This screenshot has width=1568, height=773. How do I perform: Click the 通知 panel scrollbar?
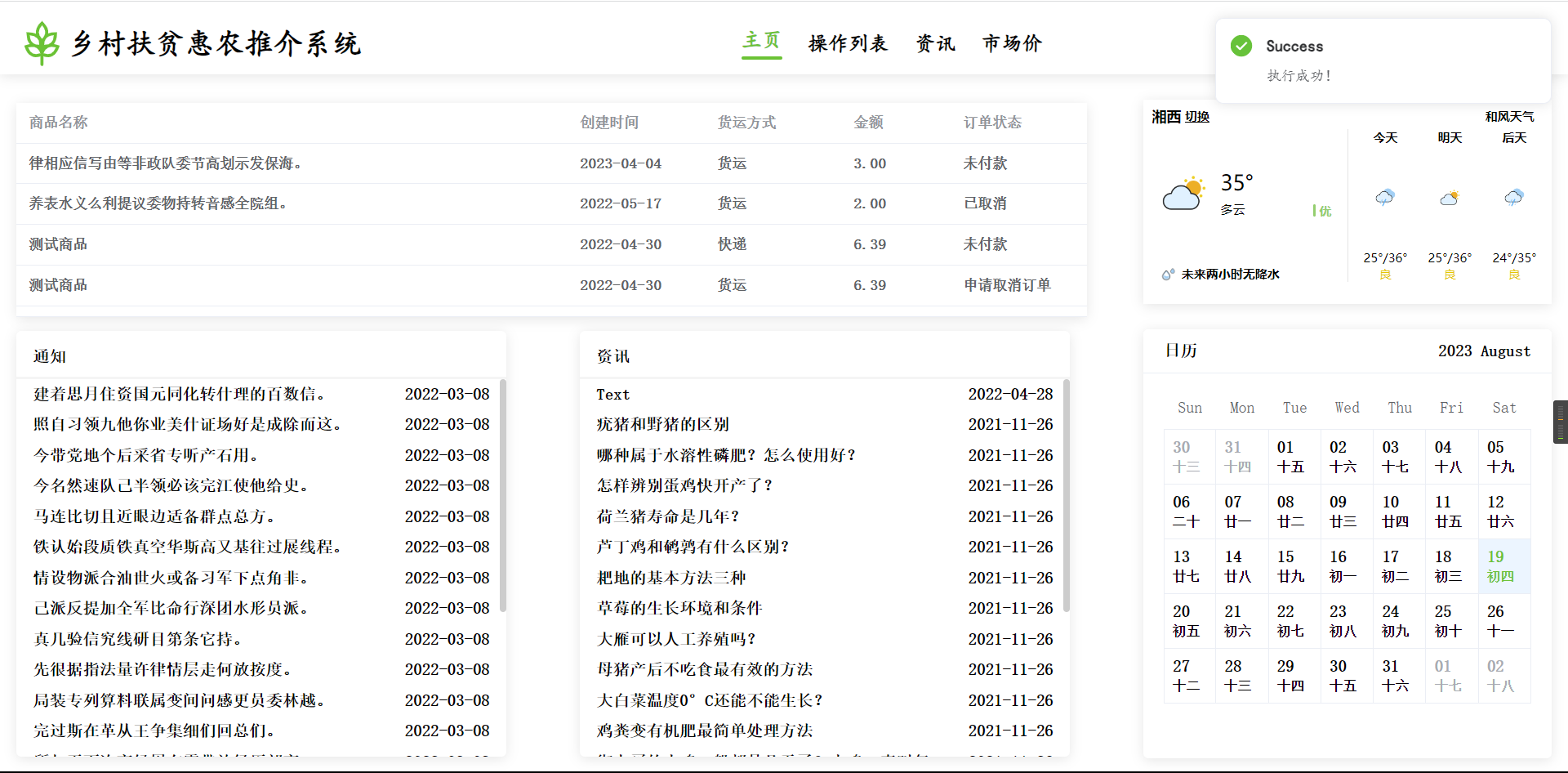click(503, 495)
